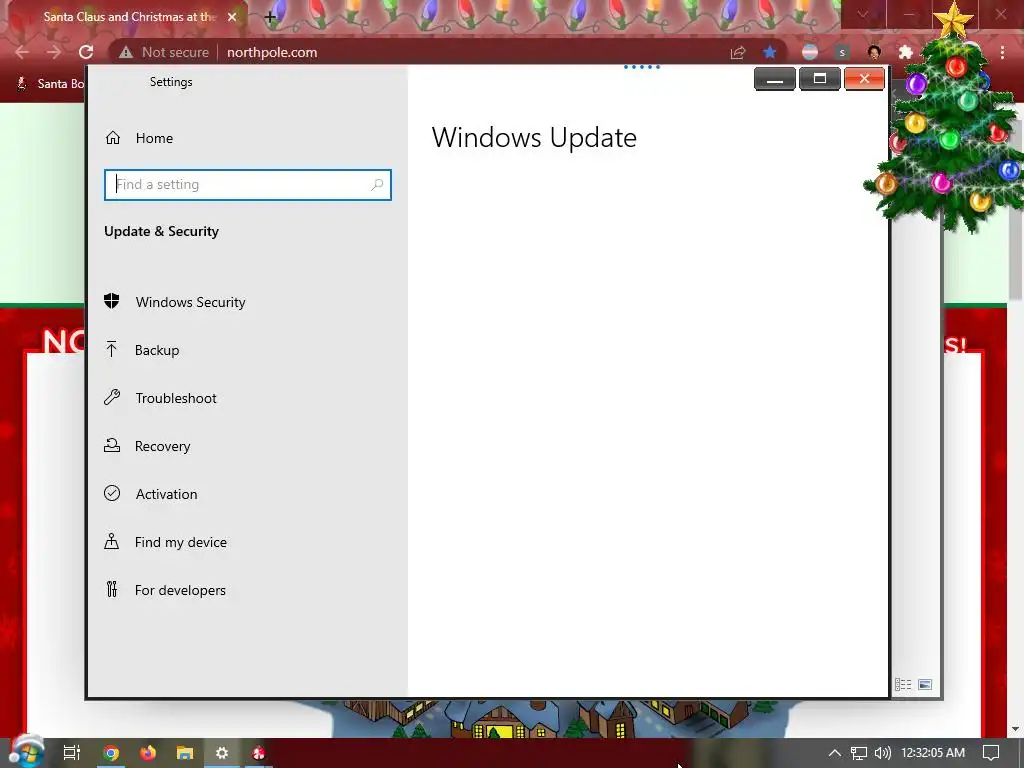Open the volume speaker icon
Viewport: 1024px width, 768px height.
coord(882,753)
